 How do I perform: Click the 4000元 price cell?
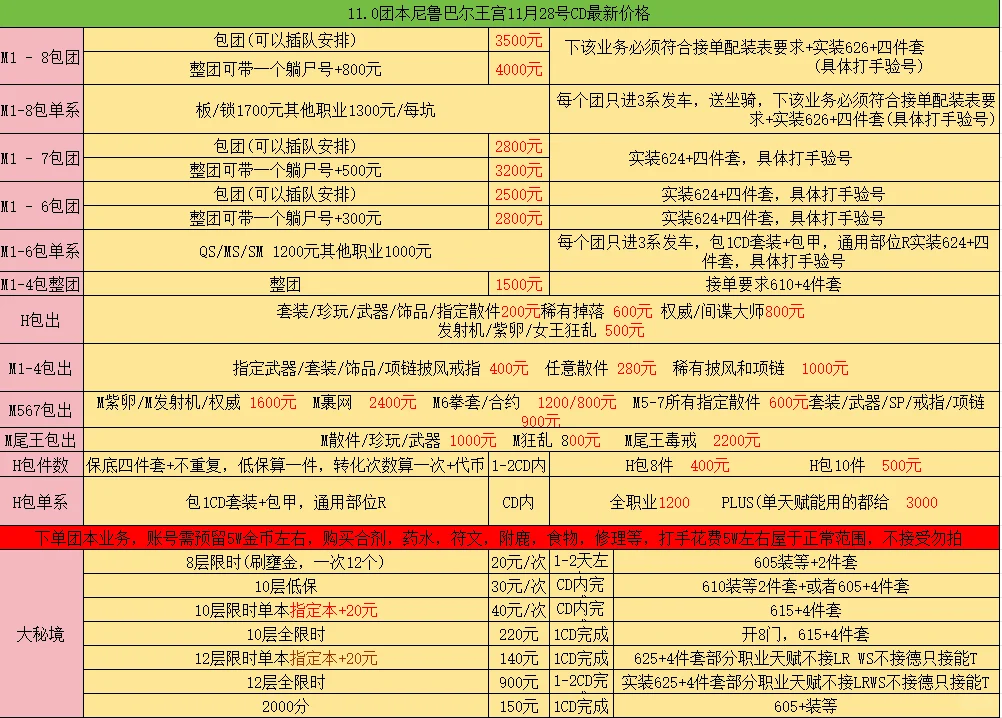[519, 68]
